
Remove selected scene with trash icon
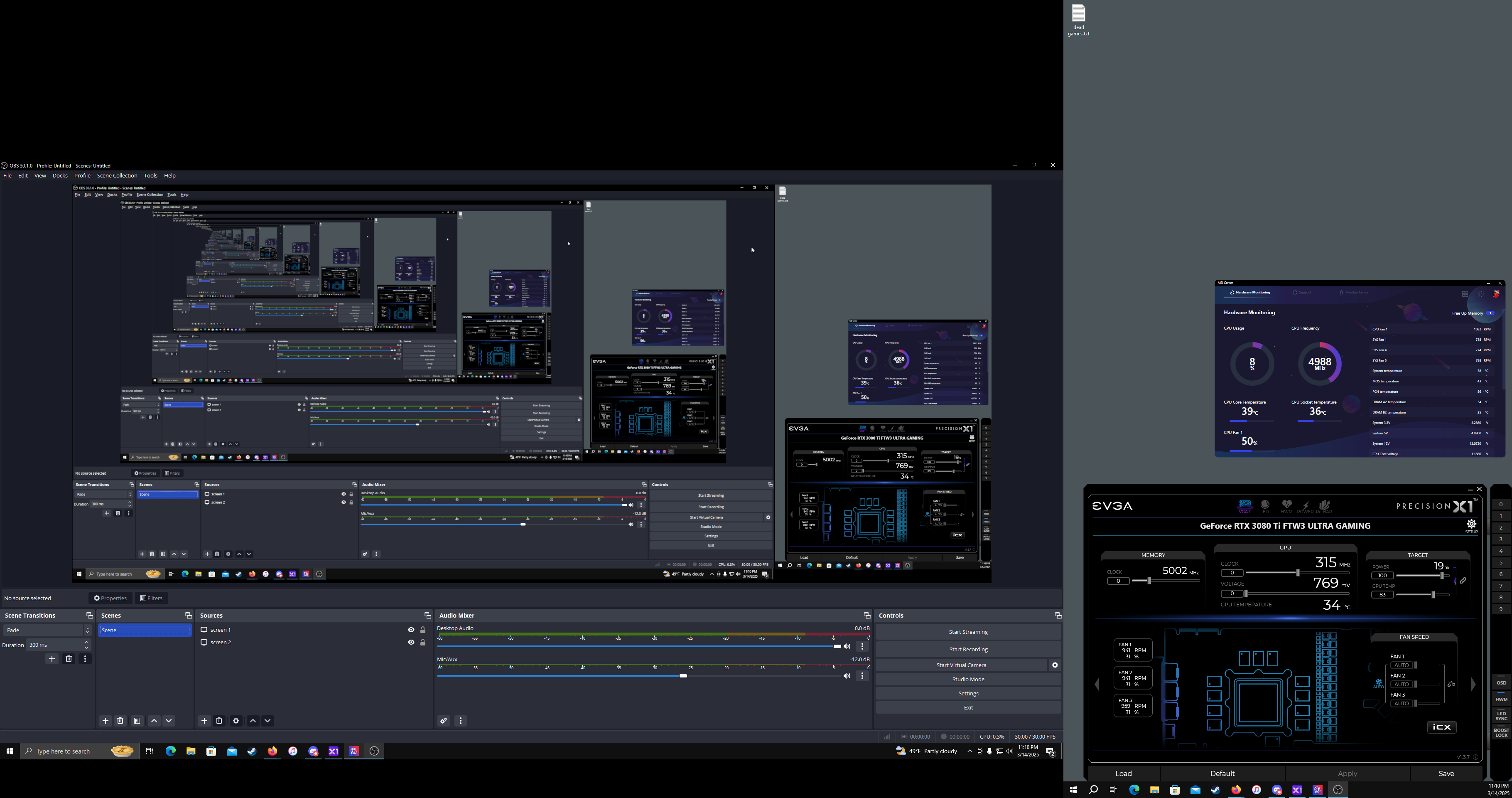[x=120, y=721]
